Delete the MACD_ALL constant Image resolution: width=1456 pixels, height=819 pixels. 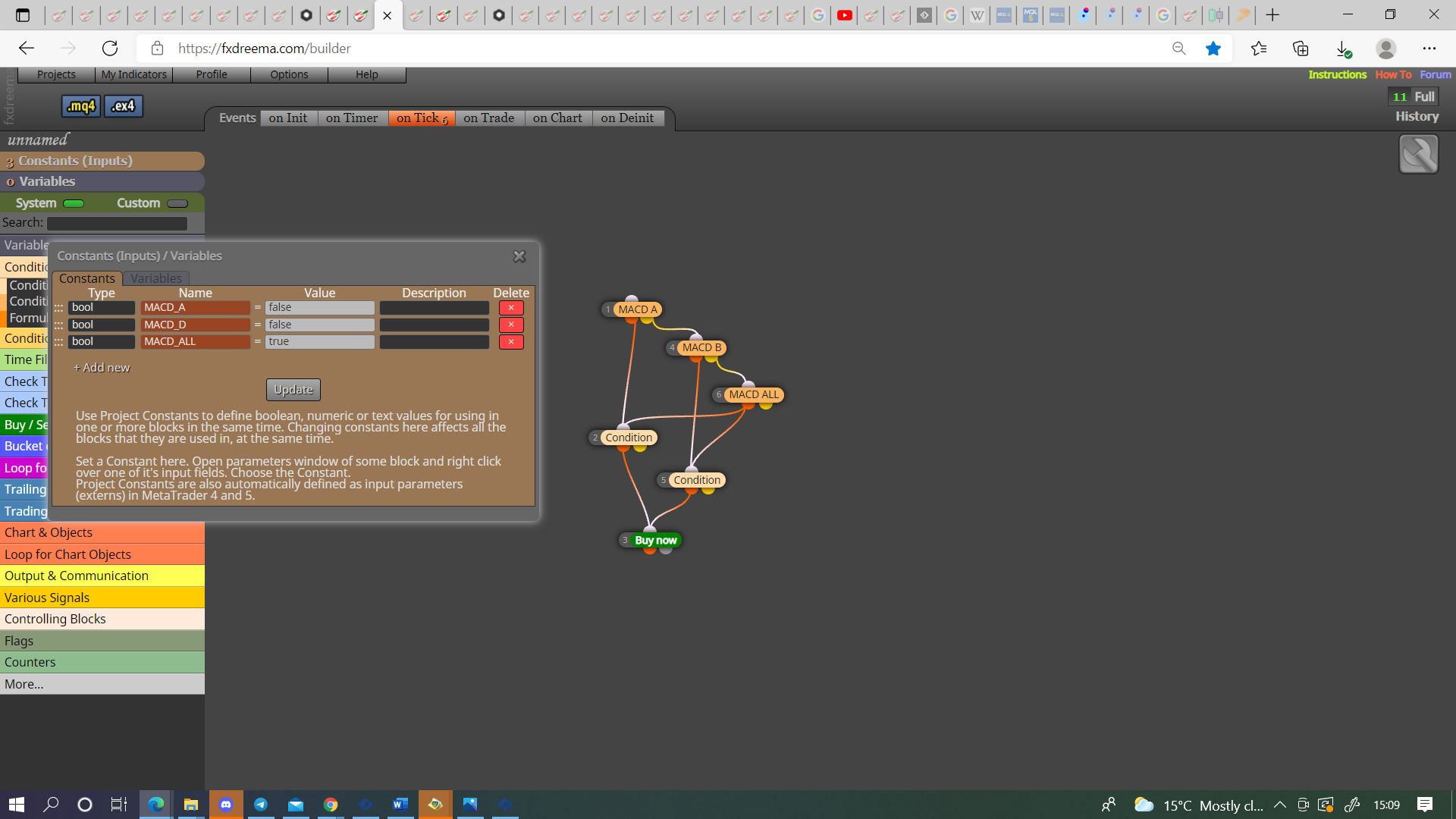click(x=511, y=342)
